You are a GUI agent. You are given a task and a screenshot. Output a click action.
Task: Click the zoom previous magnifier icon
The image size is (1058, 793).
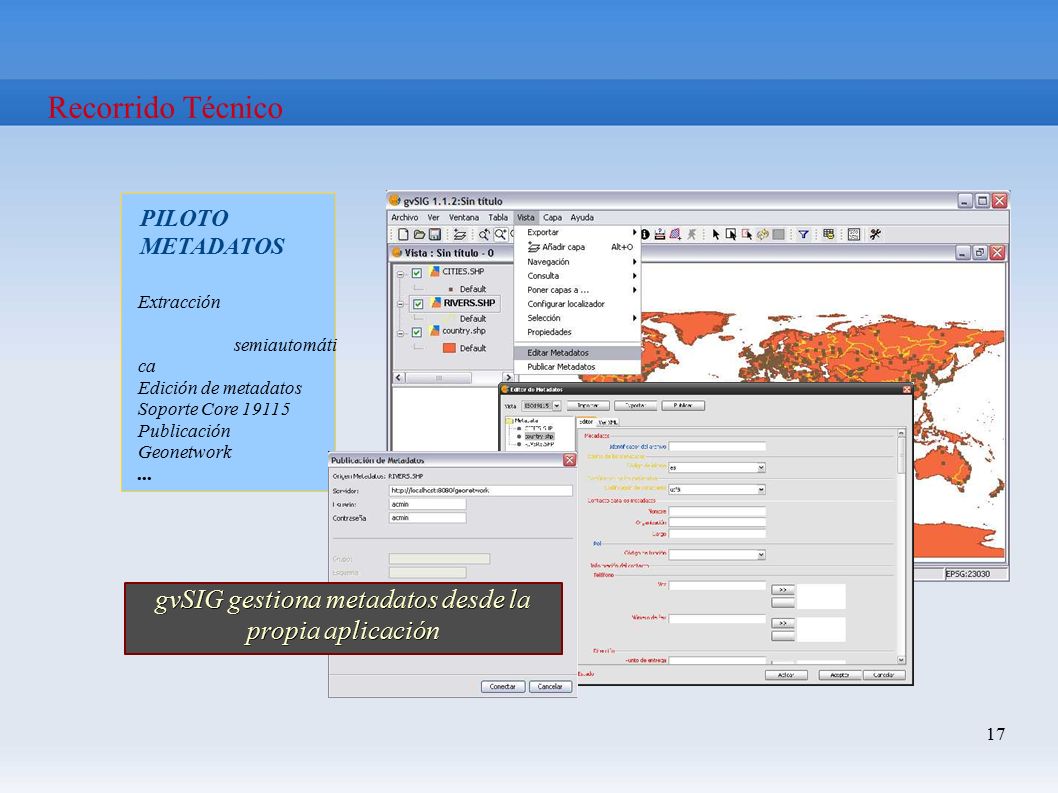[x=484, y=234]
